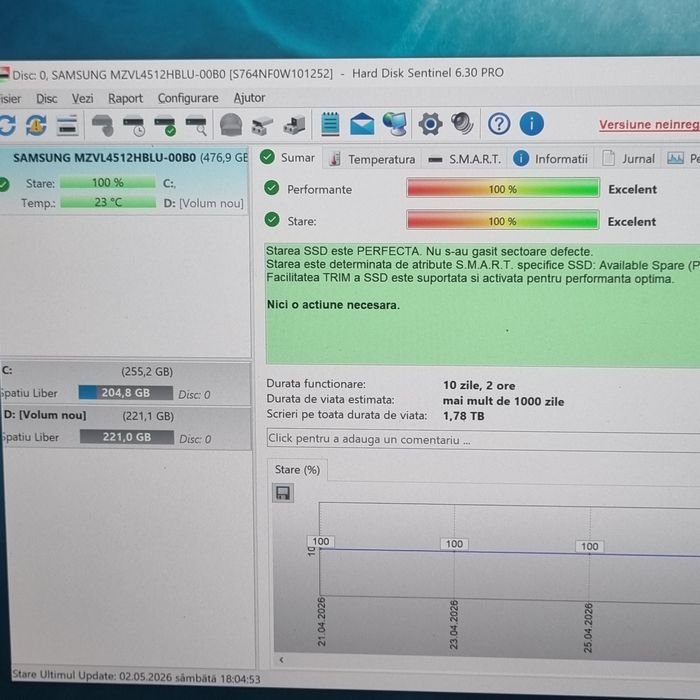Open the Ajutor menu
The height and width of the screenshot is (700, 700).
[249, 97]
